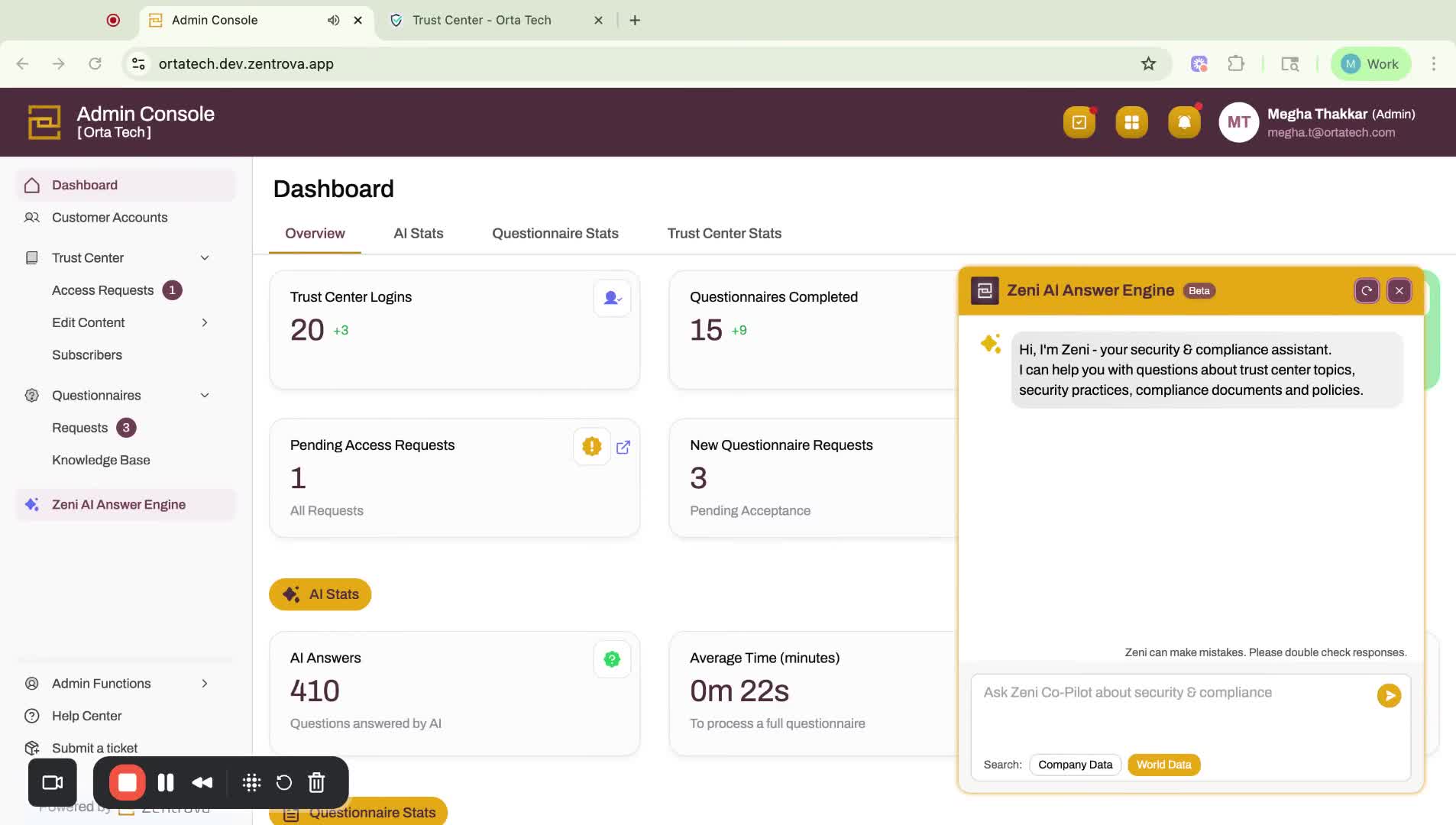Stop the screen recording
1456x825 pixels.
click(127, 782)
